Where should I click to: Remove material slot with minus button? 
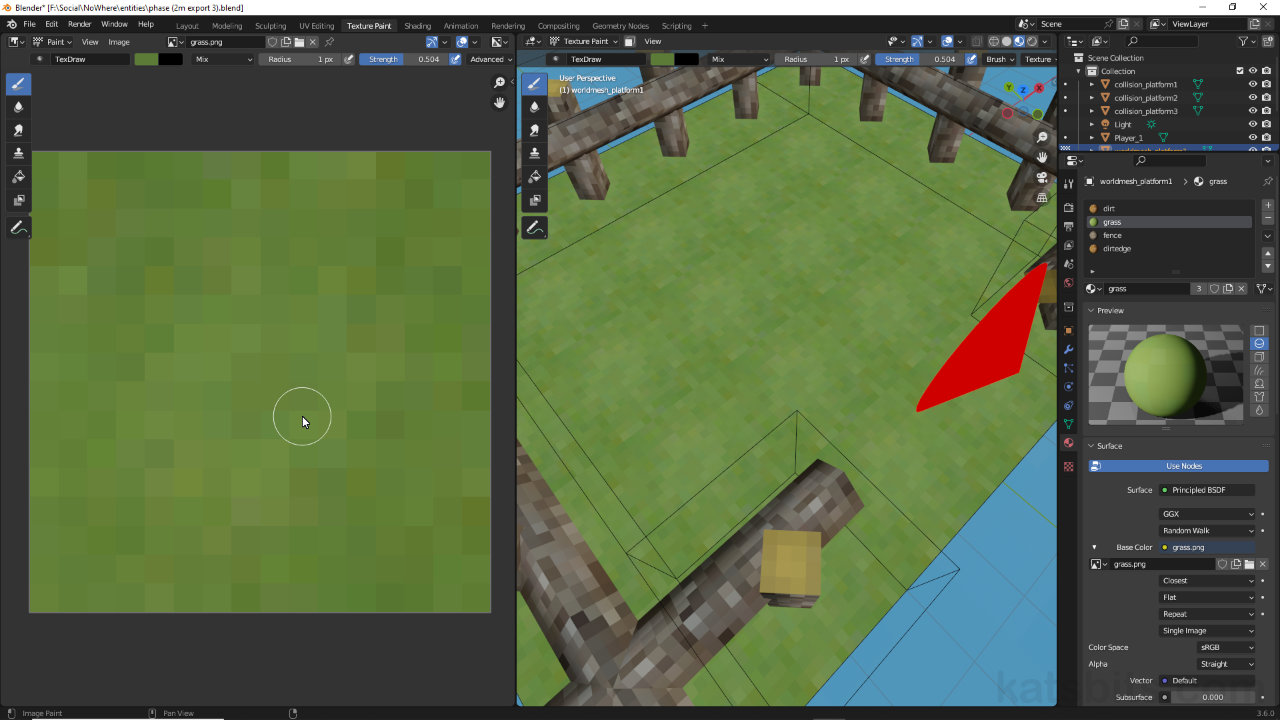tap(1268, 218)
